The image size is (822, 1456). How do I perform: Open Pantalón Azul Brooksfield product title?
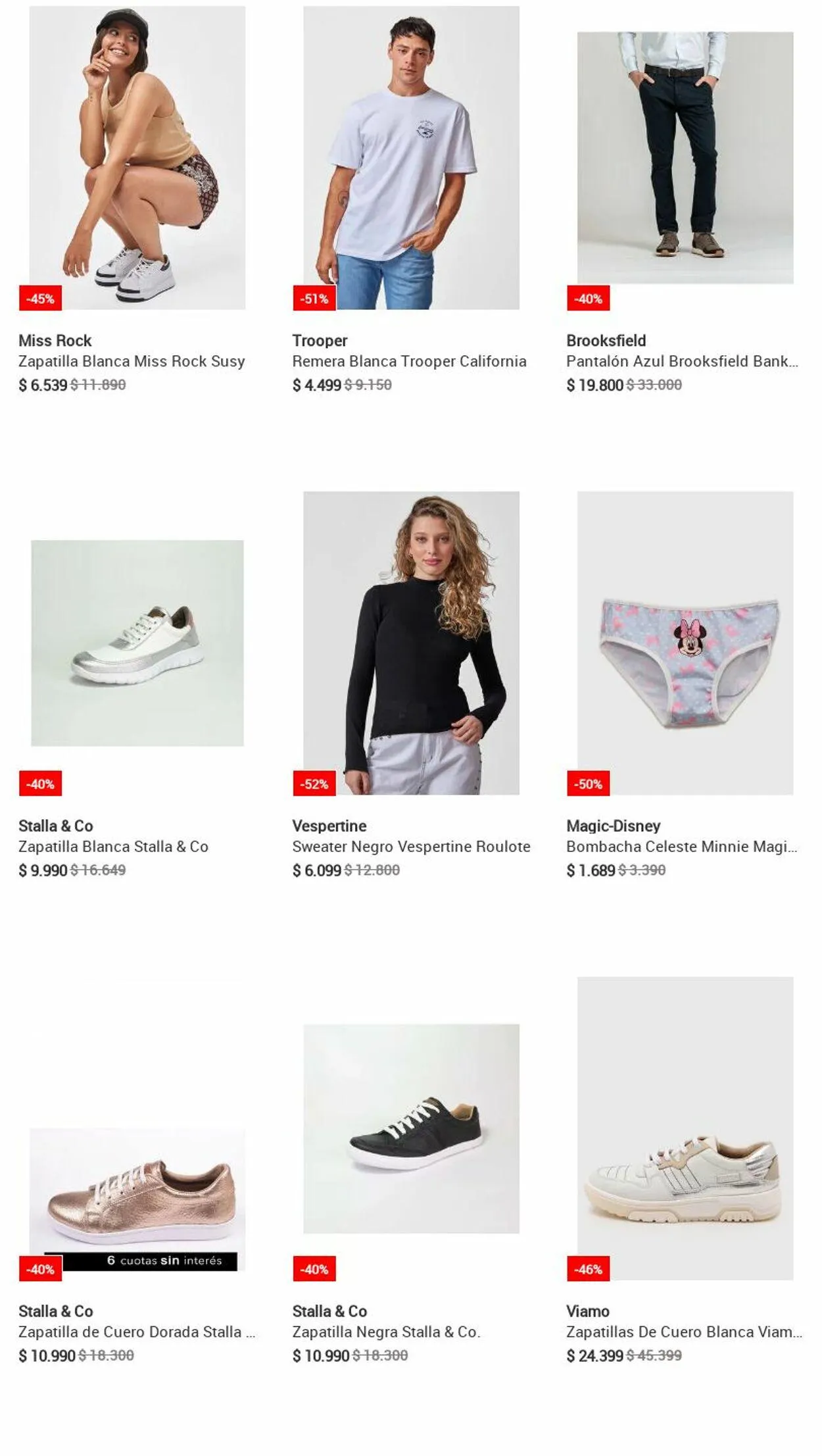pyautogui.click(x=682, y=361)
